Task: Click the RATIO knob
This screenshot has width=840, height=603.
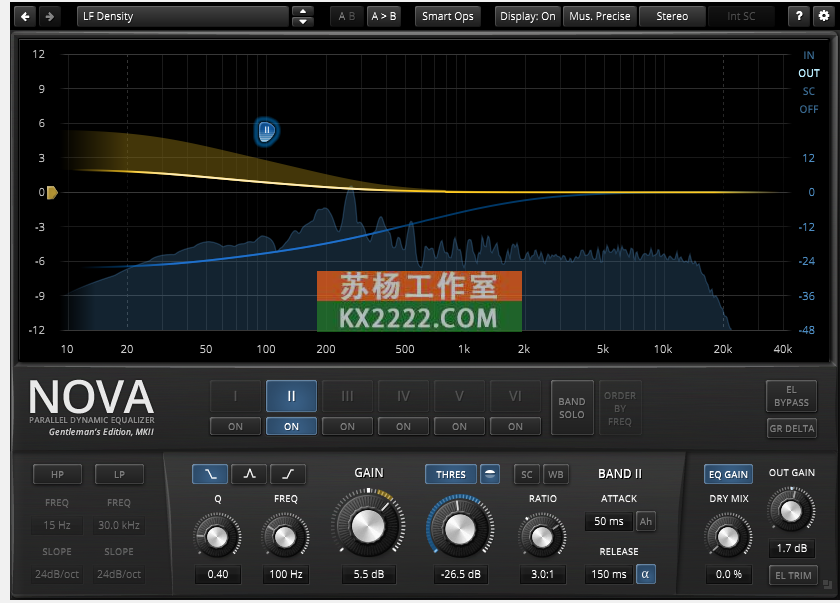Action: (542, 536)
